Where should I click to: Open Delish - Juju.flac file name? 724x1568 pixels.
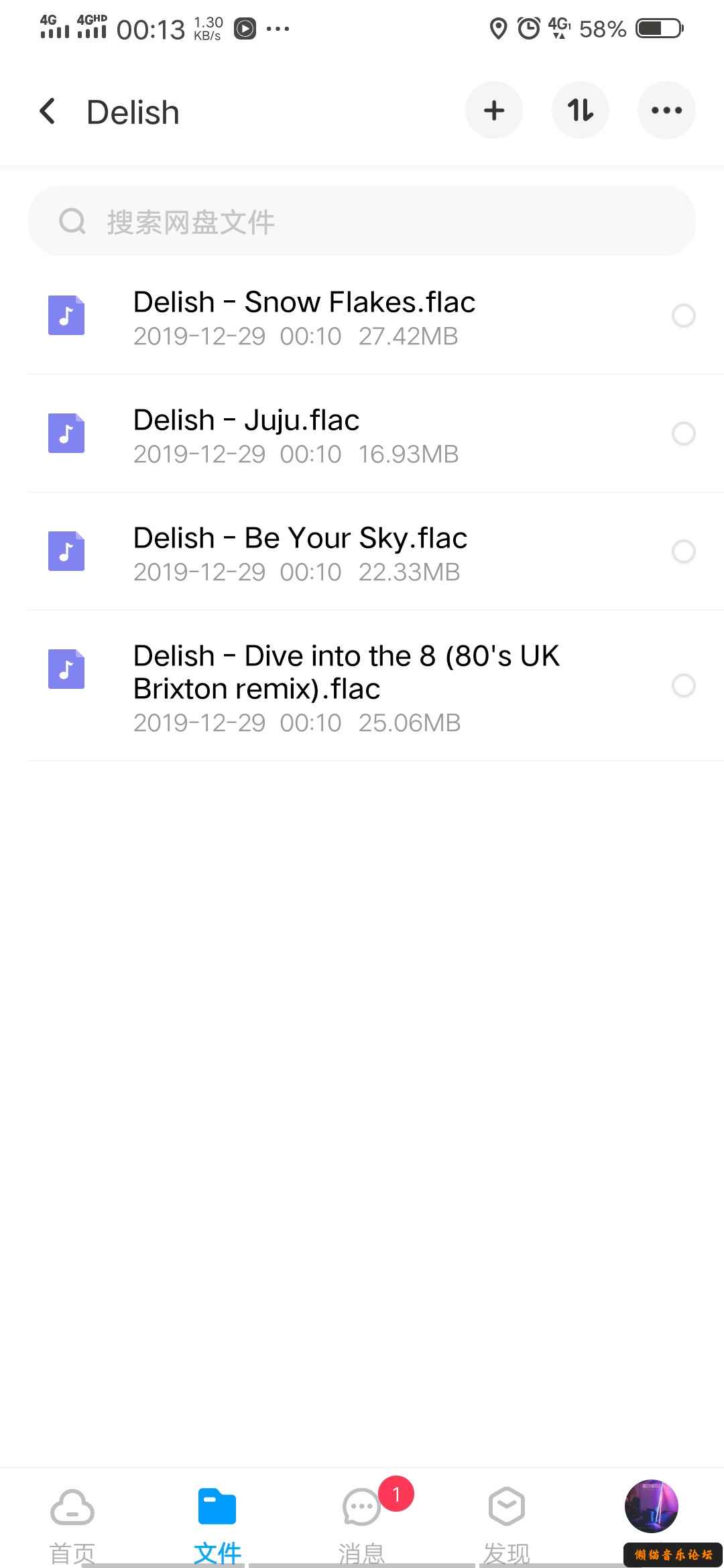246,421
